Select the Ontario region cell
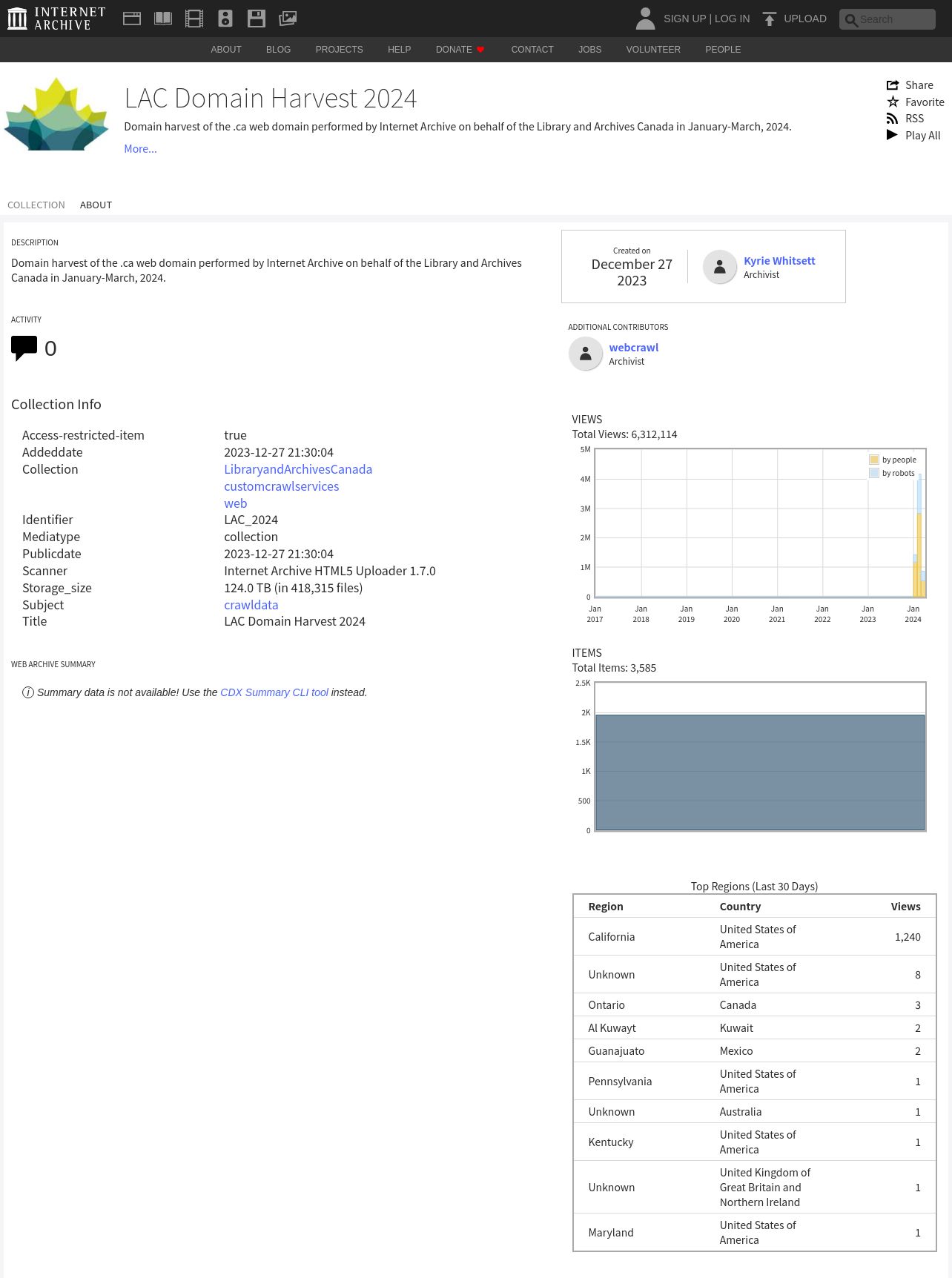The height and width of the screenshot is (1278, 952). 606,1005
